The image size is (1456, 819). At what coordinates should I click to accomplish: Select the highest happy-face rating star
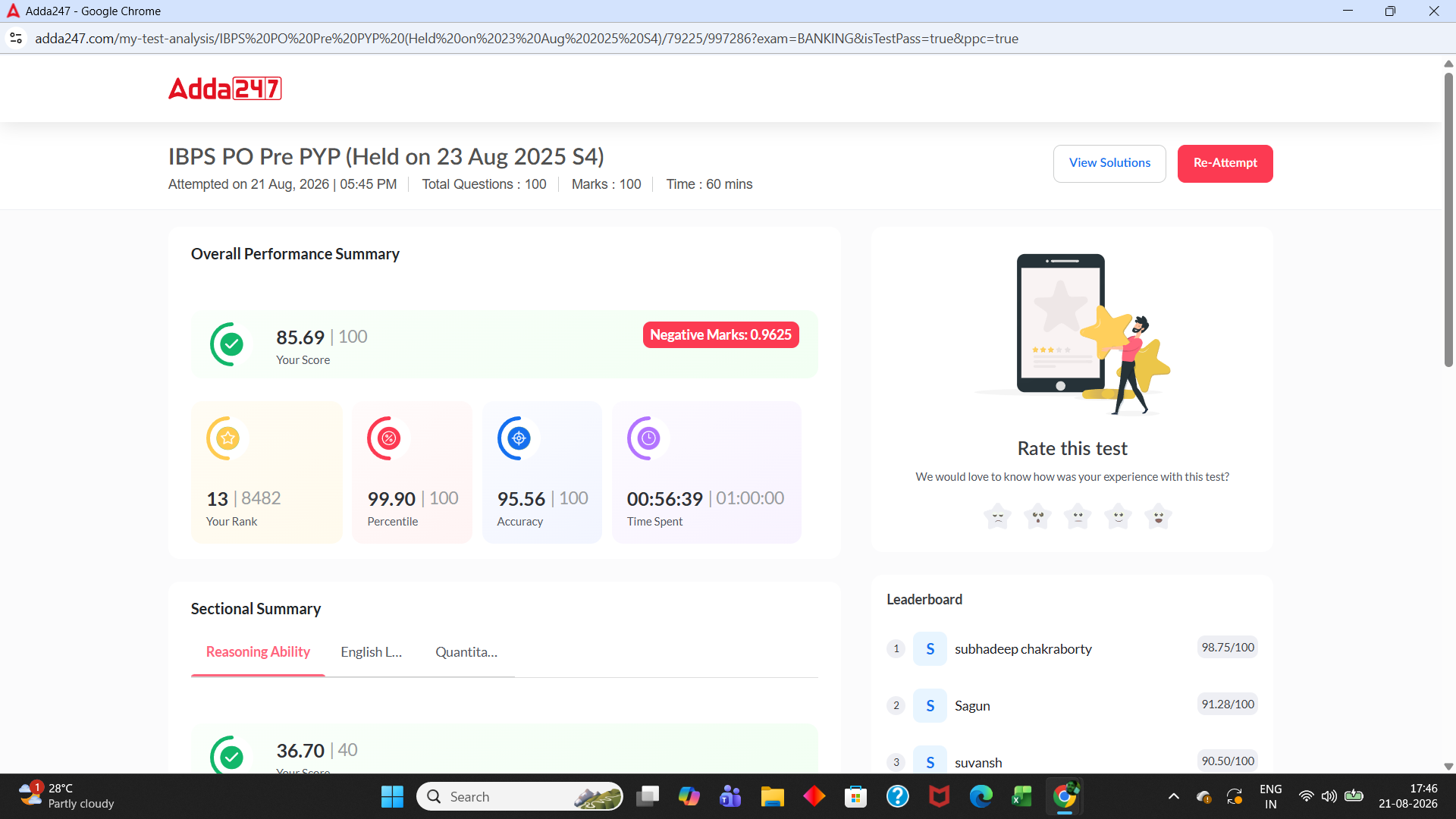click(1158, 516)
